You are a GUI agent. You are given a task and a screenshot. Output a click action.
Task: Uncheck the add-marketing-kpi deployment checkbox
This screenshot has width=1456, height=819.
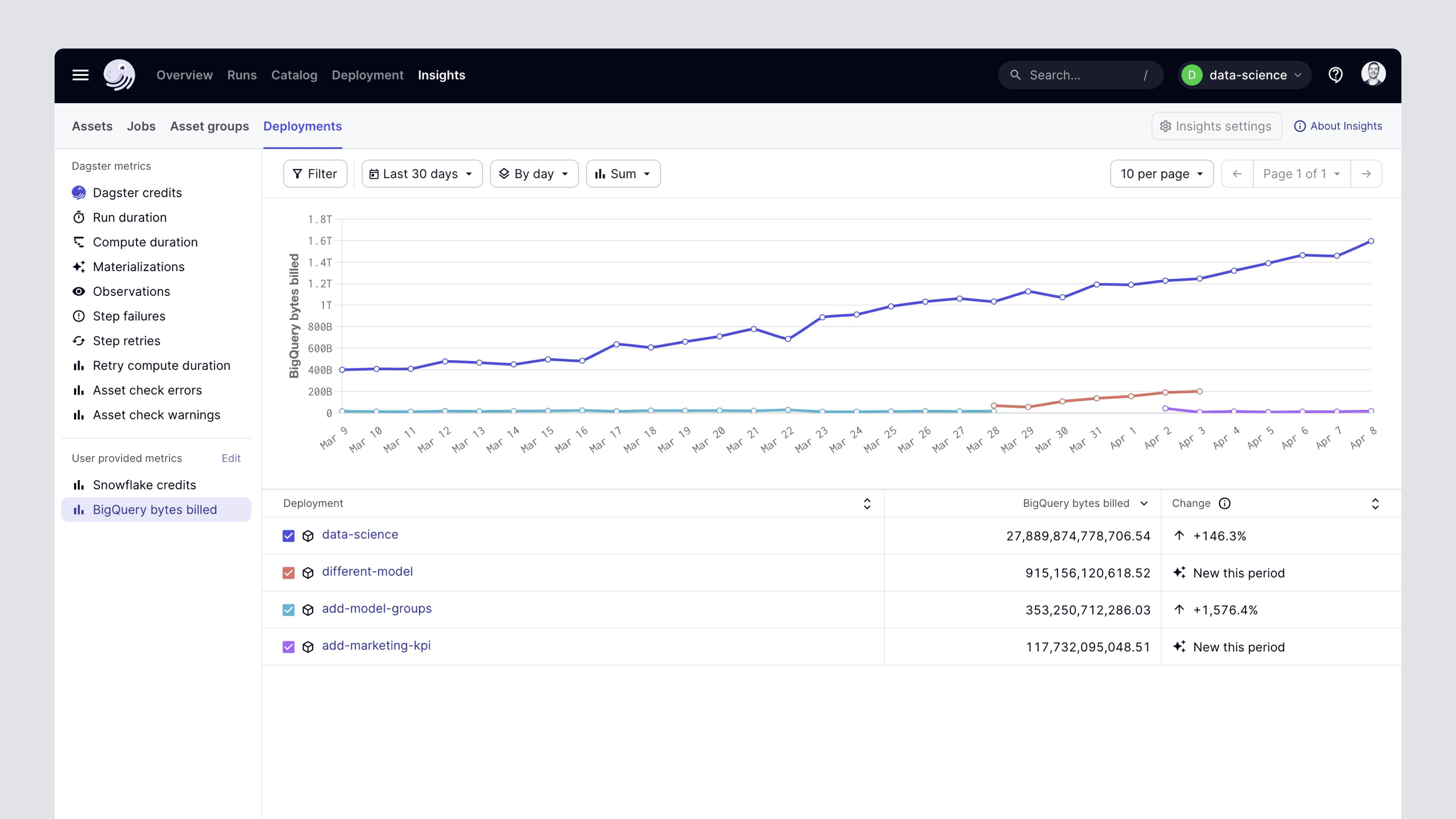[288, 647]
